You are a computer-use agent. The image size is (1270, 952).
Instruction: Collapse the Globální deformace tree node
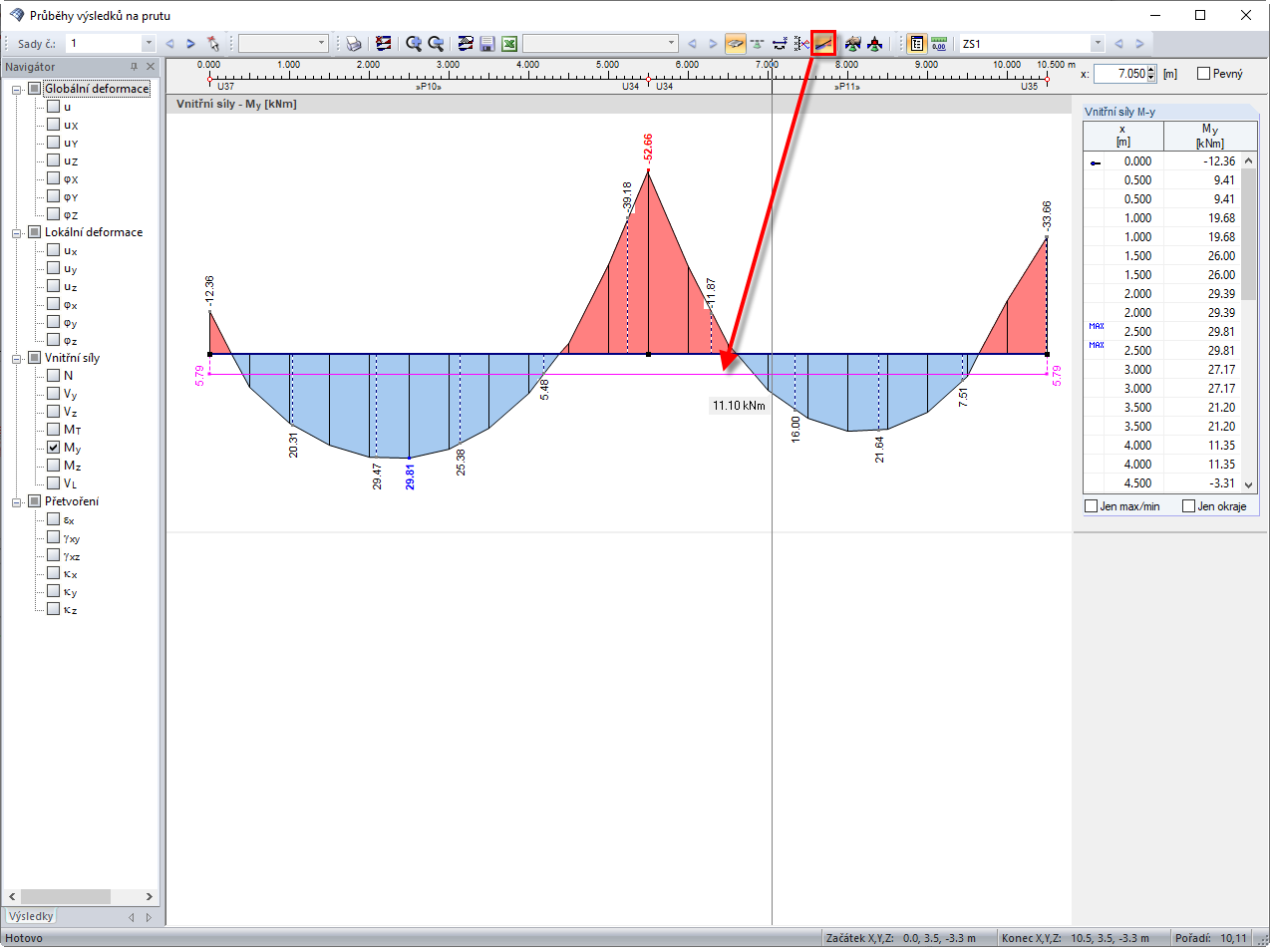(17, 89)
